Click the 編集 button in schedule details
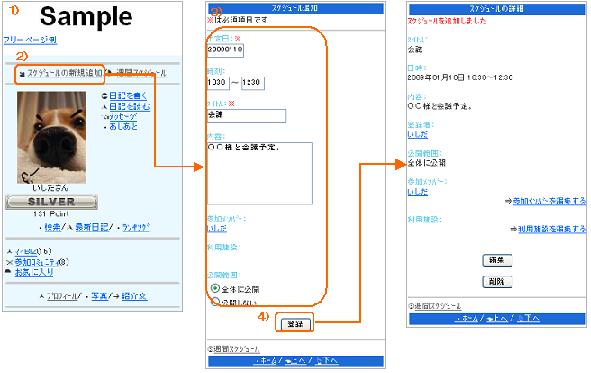Viewport: 591px width, 373px height. click(x=497, y=260)
